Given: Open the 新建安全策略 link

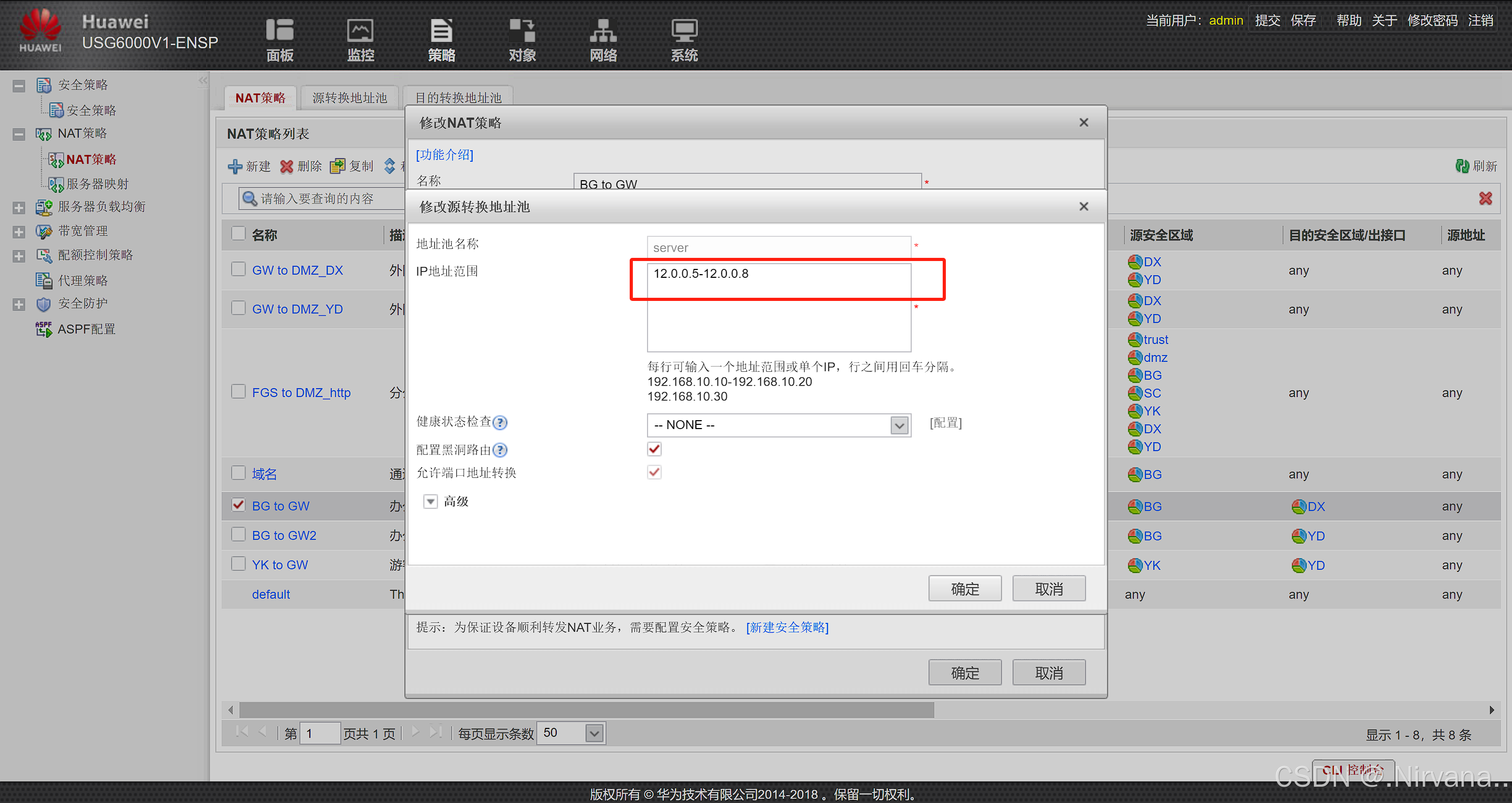Looking at the screenshot, I should [x=787, y=628].
